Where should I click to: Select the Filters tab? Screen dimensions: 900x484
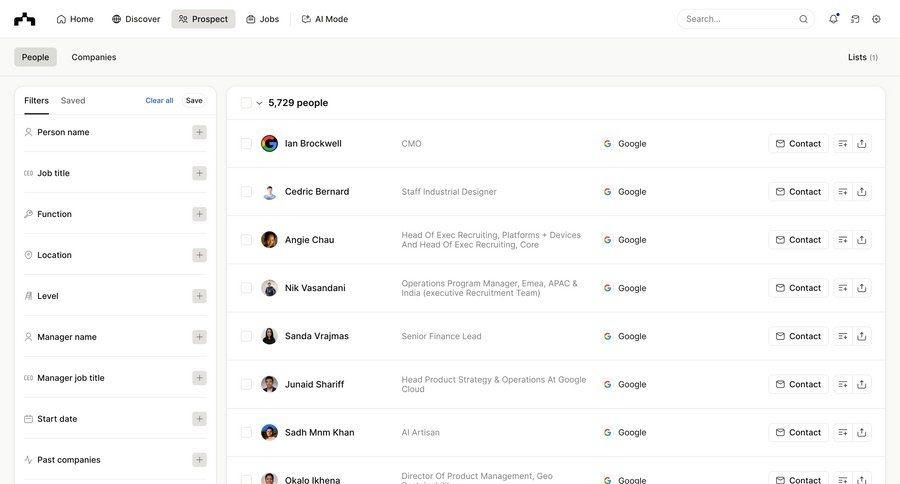[x=36, y=100]
